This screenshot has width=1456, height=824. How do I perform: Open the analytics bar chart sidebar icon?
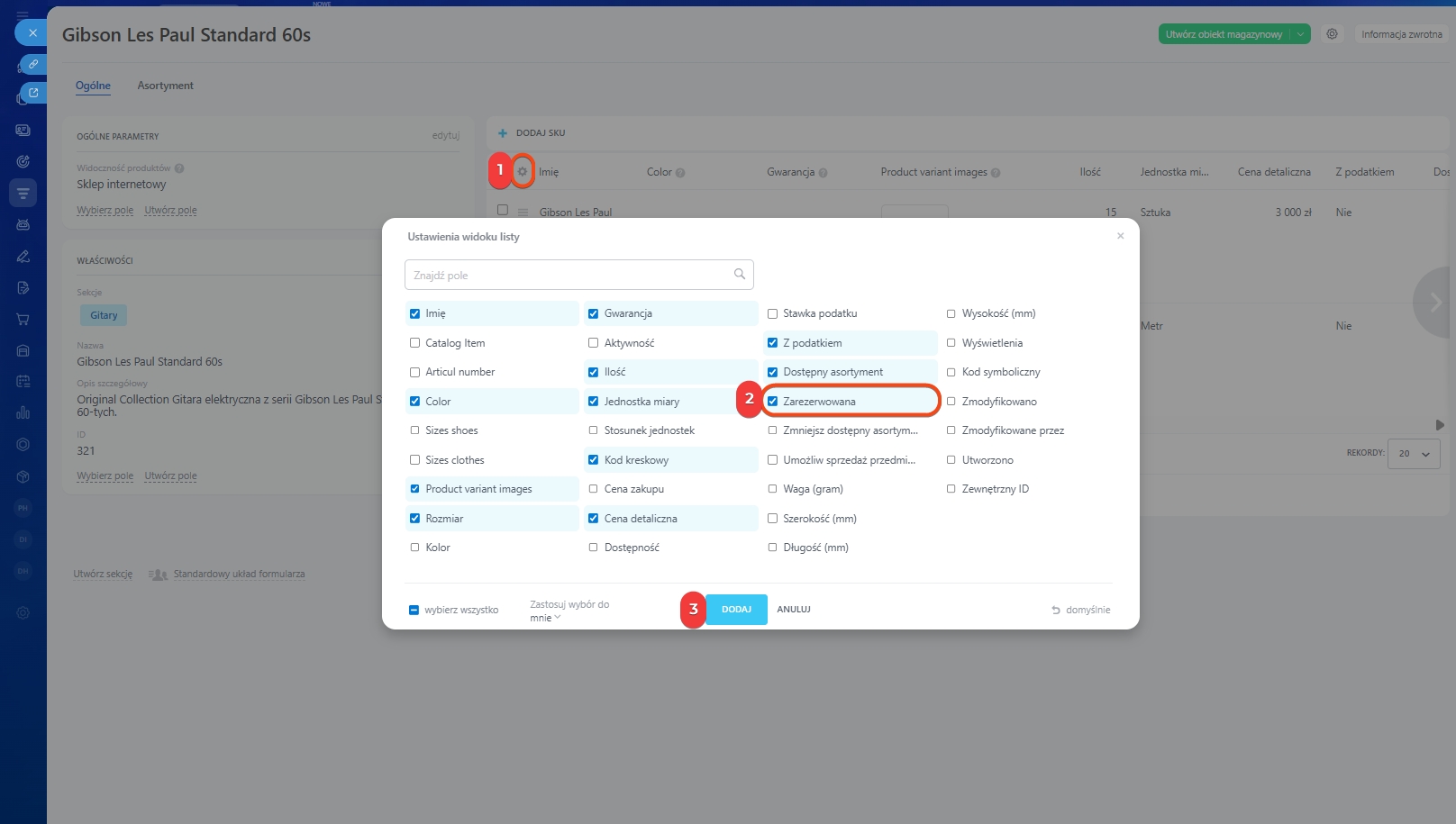[x=23, y=412]
